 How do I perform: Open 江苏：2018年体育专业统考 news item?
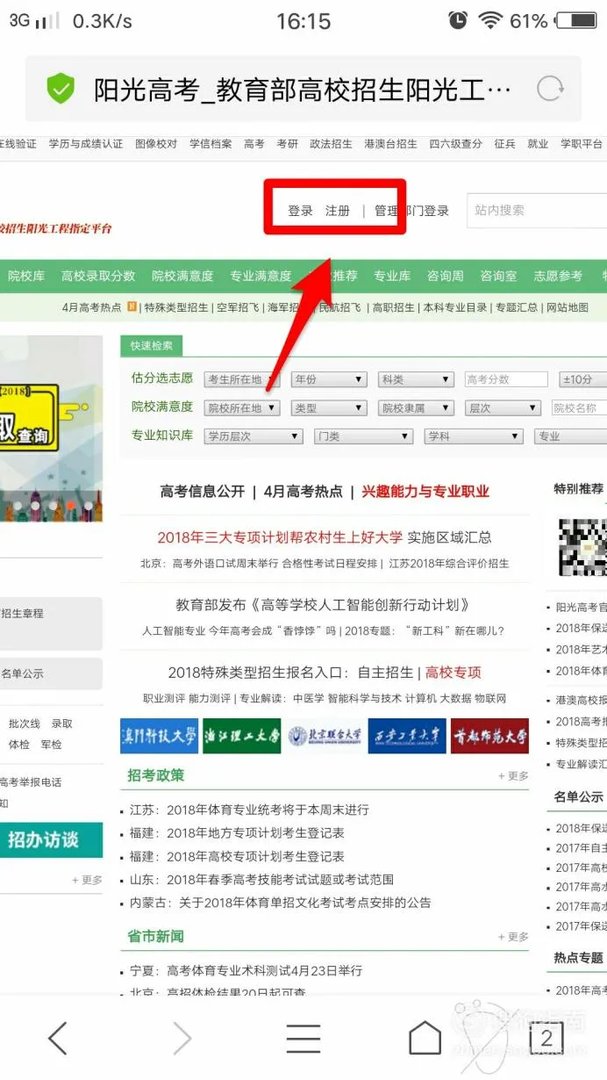tap(249, 810)
